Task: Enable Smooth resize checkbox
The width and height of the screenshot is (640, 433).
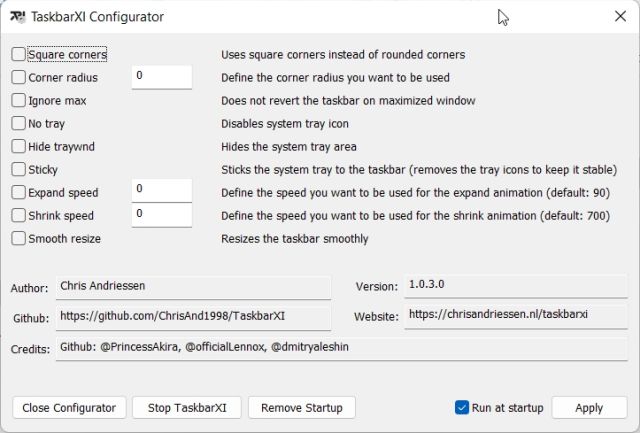Action: 19,239
